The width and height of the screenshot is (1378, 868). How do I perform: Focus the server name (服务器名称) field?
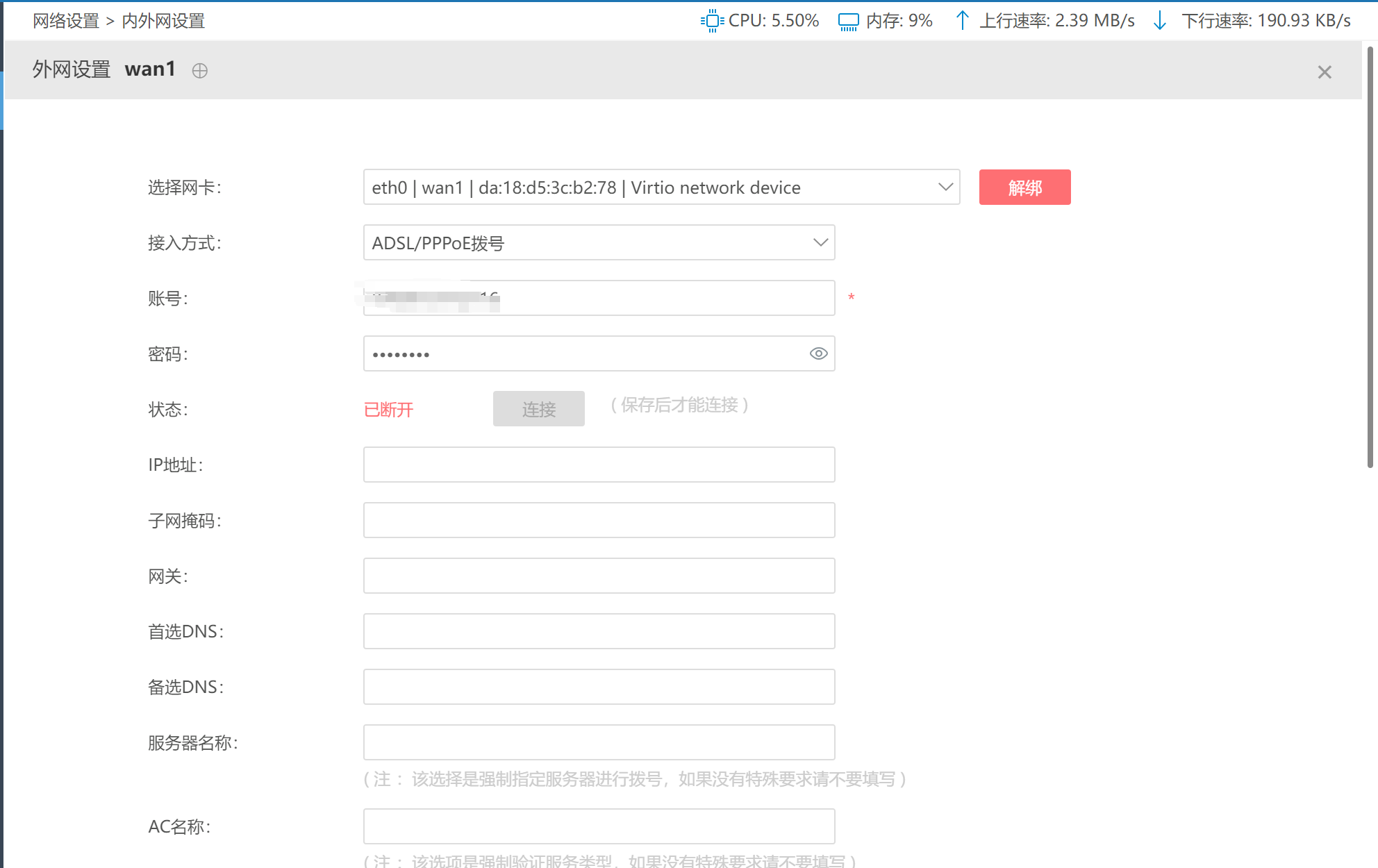point(598,742)
